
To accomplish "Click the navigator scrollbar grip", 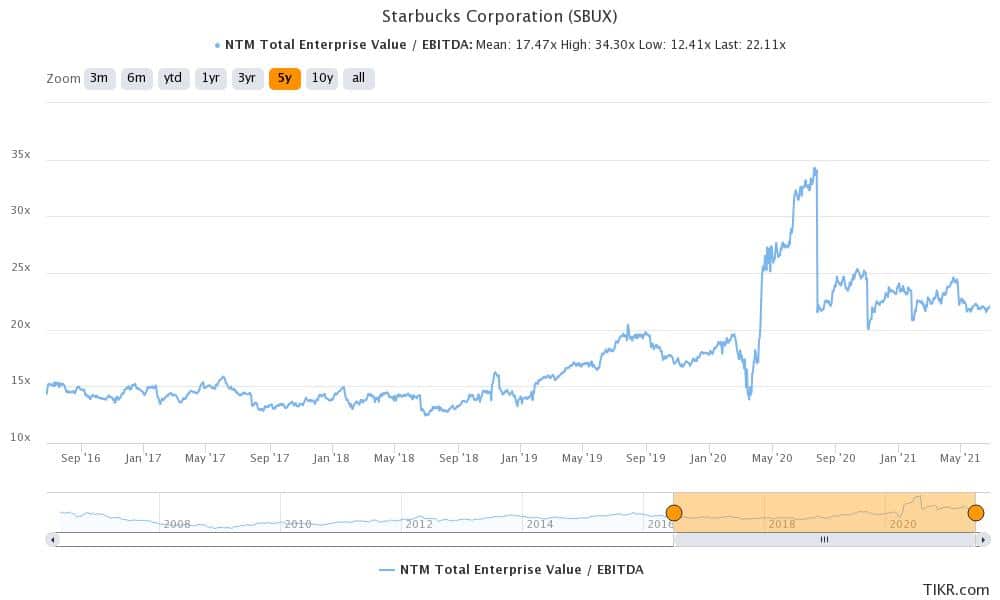I will tap(825, 539).
